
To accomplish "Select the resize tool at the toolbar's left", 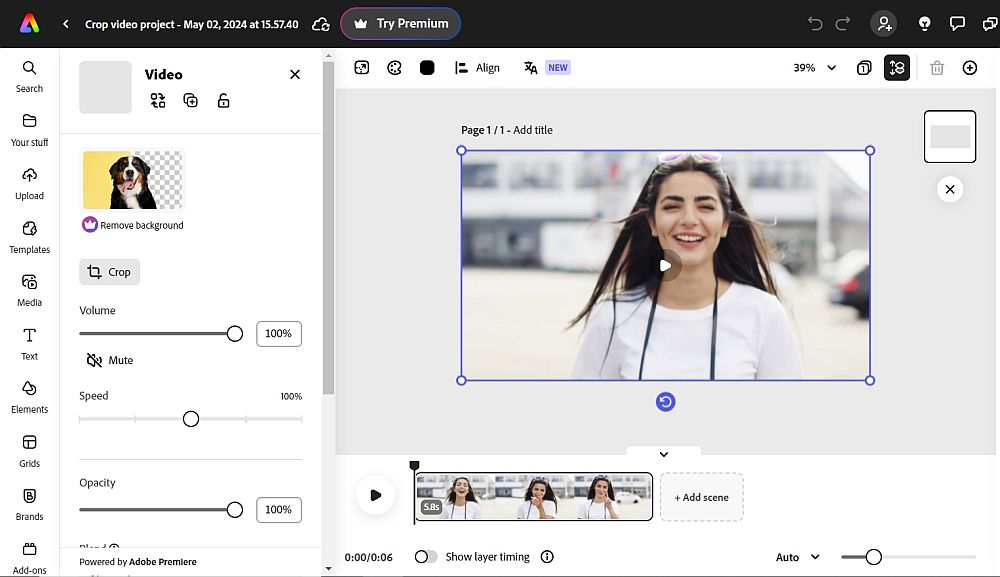I will (361, 67).
